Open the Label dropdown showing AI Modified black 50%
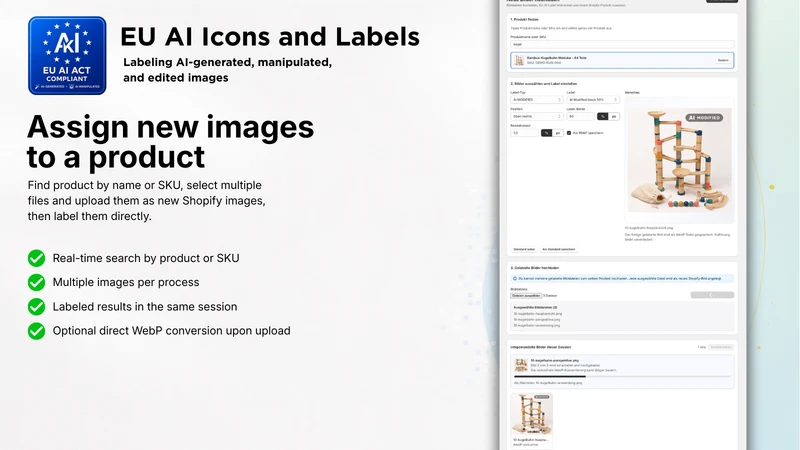The image size is (800, 450). point(593,99)
